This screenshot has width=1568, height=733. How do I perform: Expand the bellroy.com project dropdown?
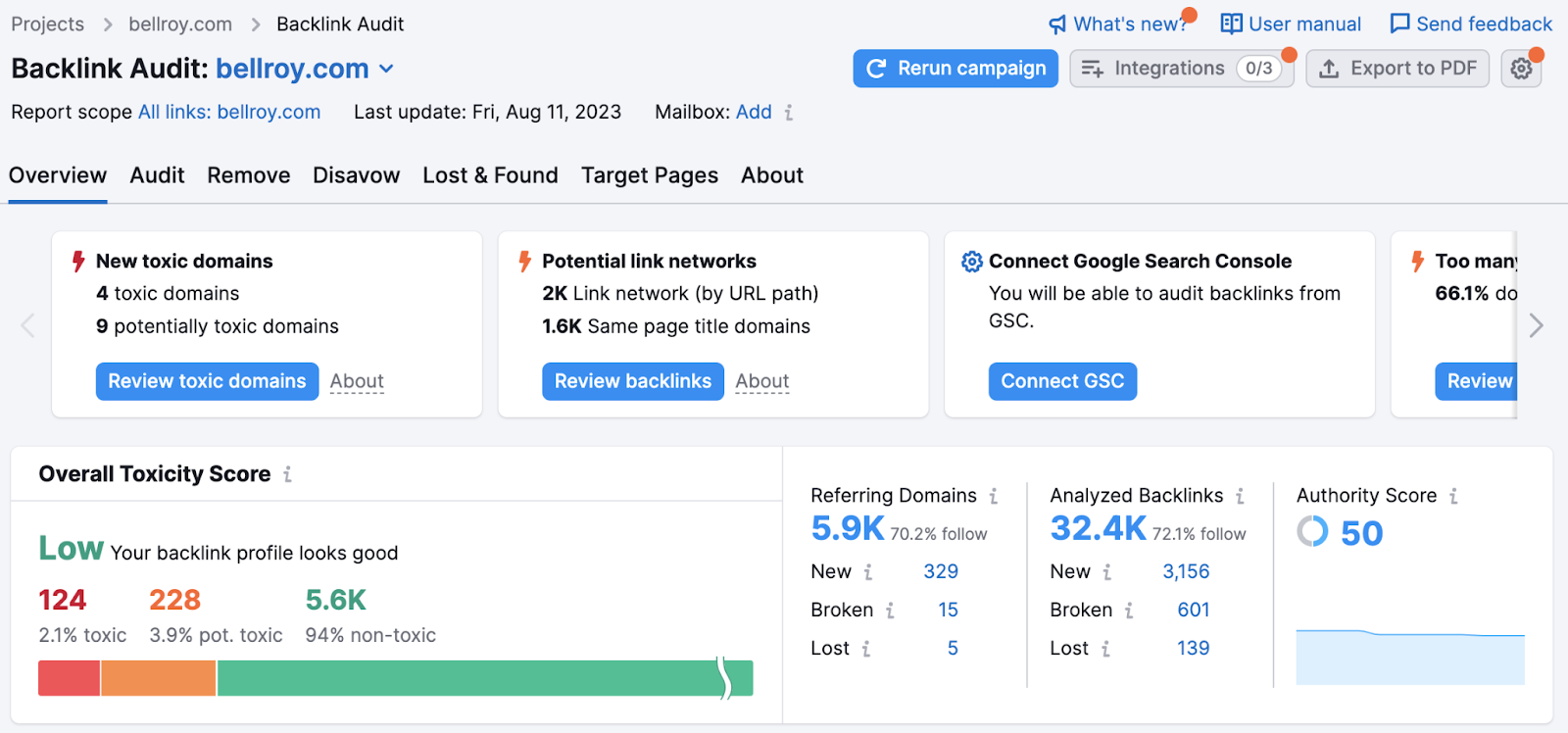pyautogui.click(x=386, y=69)
